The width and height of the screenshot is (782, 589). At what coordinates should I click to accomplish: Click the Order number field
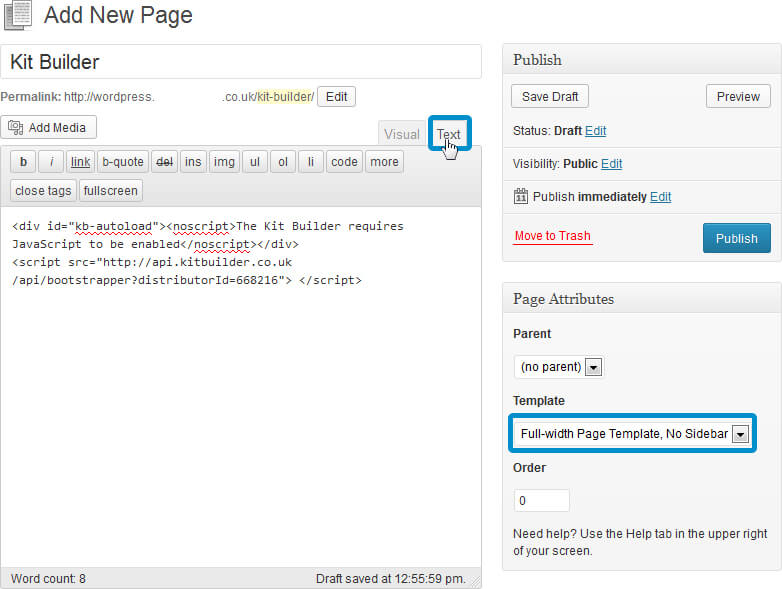(x=542, y=500)
